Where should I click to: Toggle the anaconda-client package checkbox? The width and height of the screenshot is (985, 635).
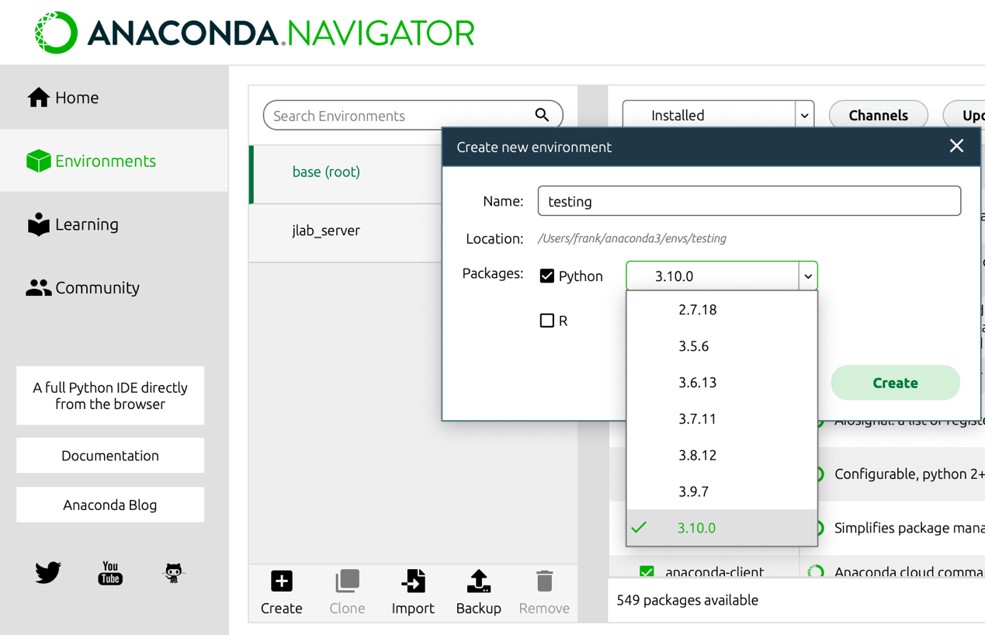point(646,572)
